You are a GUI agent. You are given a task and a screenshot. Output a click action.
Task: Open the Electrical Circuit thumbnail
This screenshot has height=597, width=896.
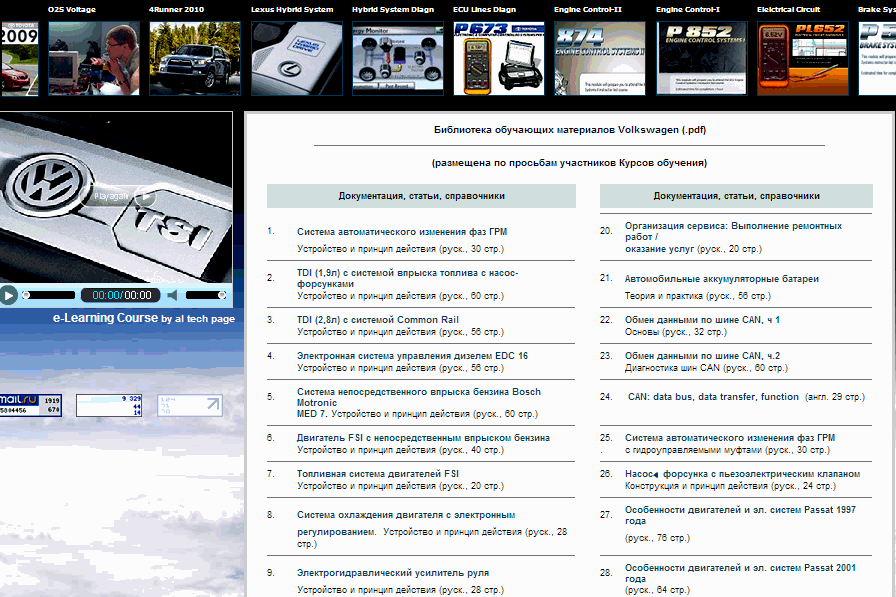(803, 58)
